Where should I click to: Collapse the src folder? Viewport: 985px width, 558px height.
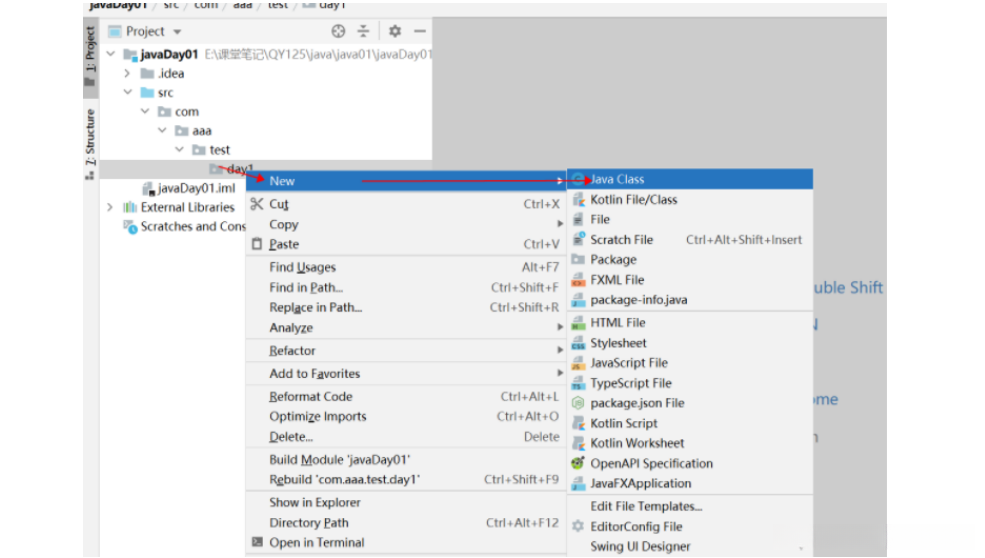(128, 92)
